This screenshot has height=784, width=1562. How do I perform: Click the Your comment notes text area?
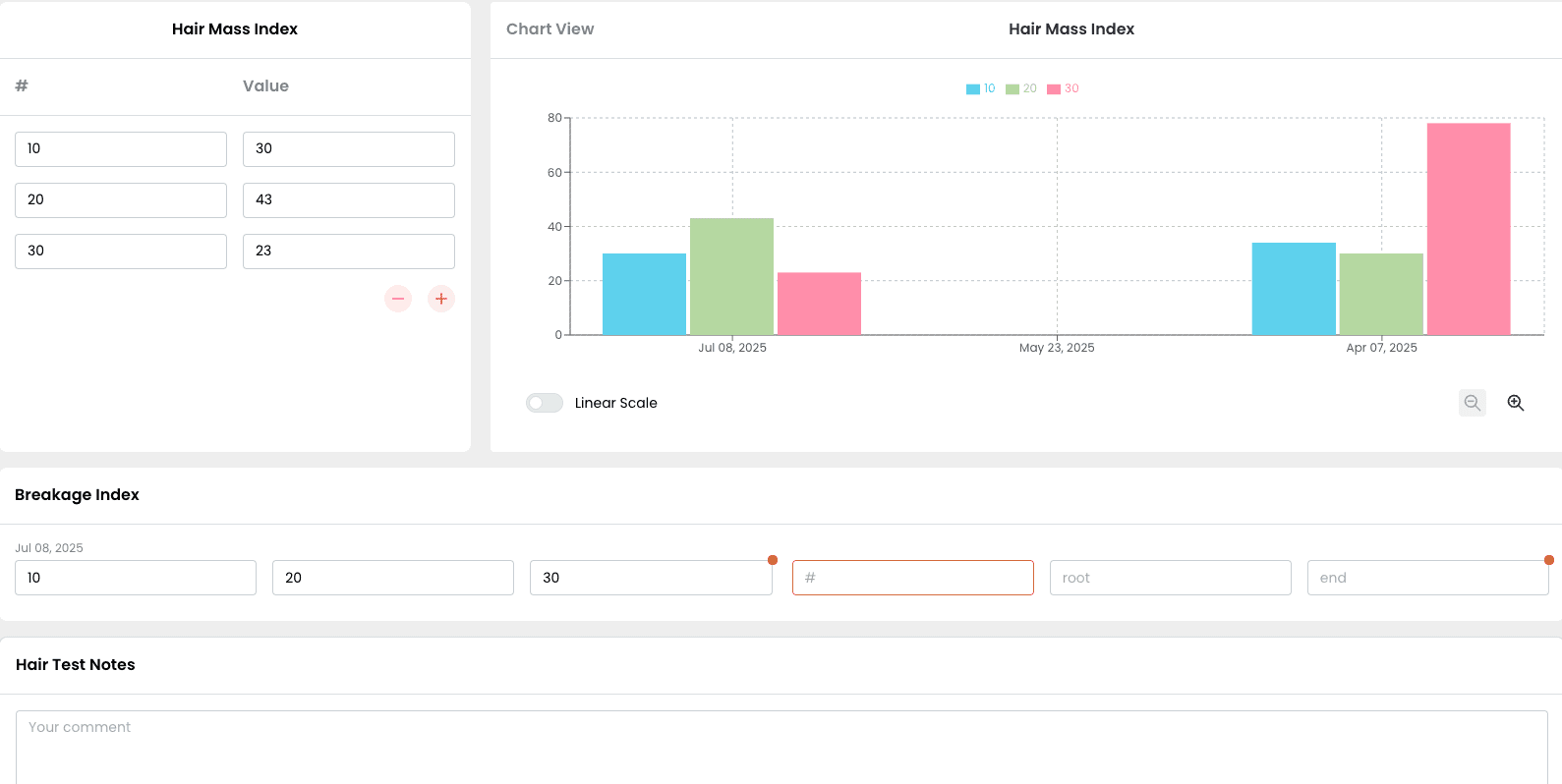tap(781, 745)
